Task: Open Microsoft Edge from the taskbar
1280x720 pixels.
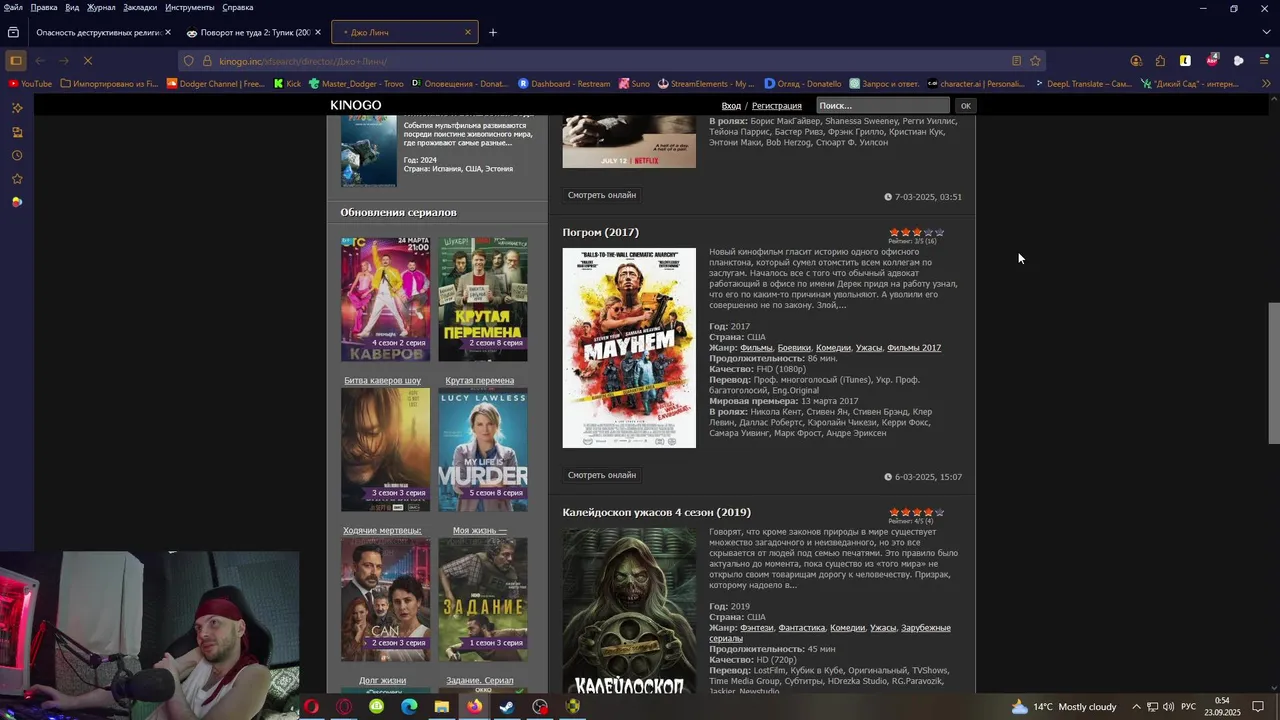Action: pyautogui.click(x=409, y=707)
